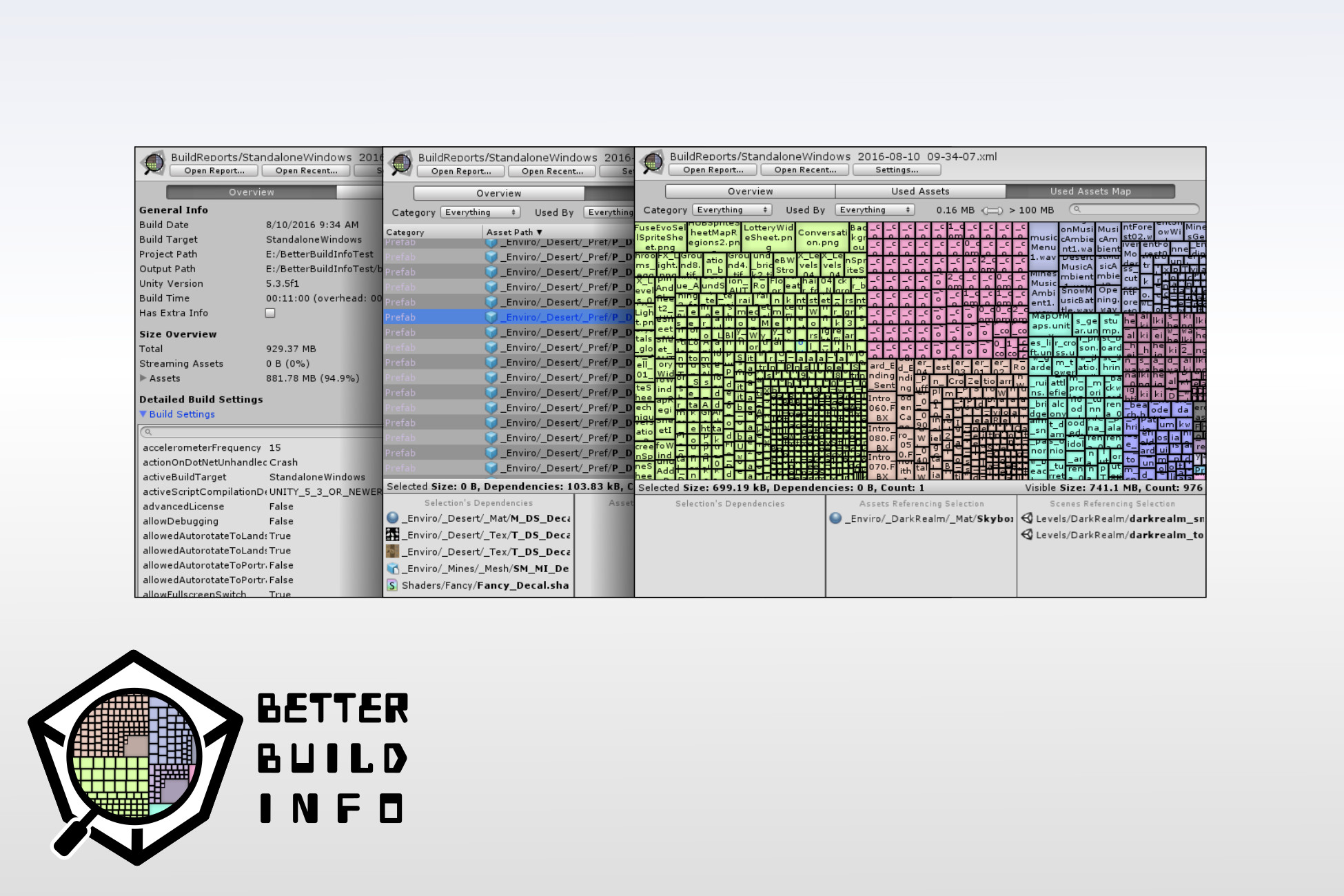The height and width of the screenshot is (896, 1344).
Task: Click the actionOnDotNetUnhandled Crash row
Action: (261, 462)
